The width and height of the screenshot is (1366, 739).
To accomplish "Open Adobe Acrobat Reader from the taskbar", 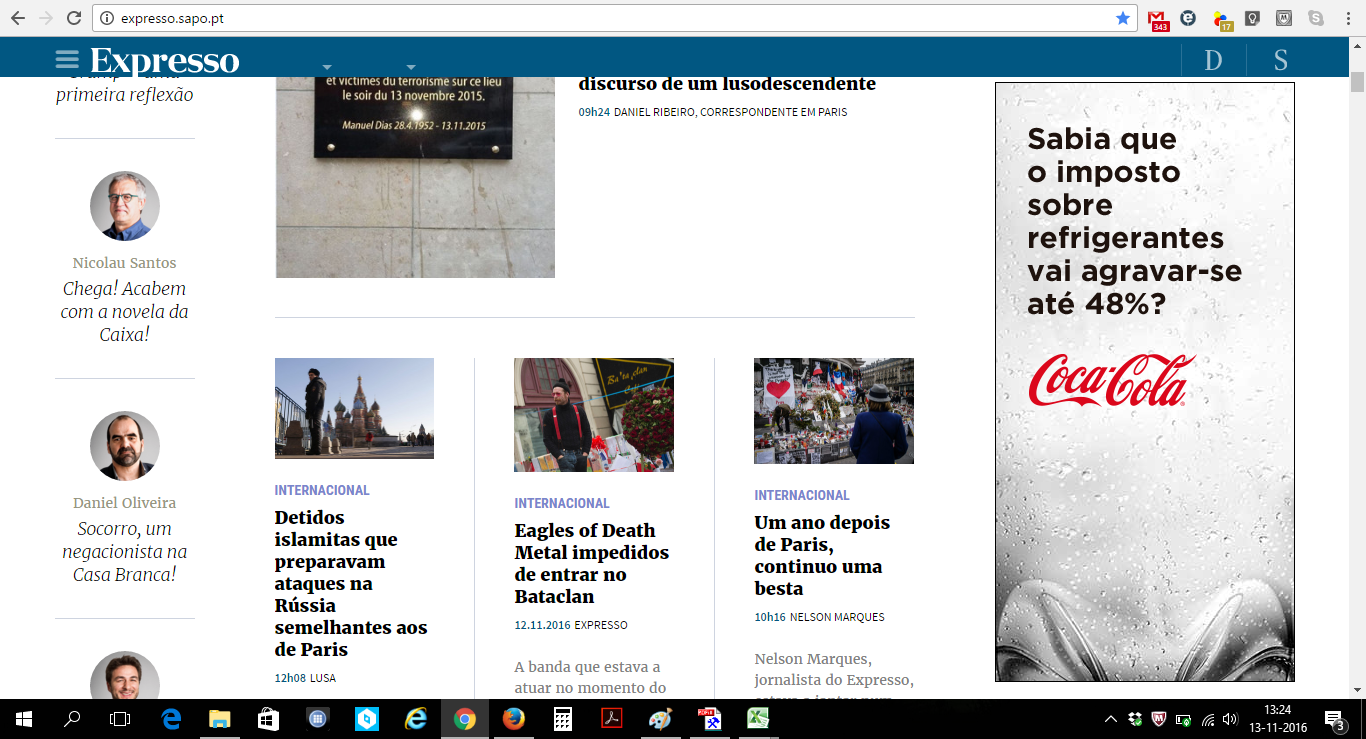I will click(612, 719).
